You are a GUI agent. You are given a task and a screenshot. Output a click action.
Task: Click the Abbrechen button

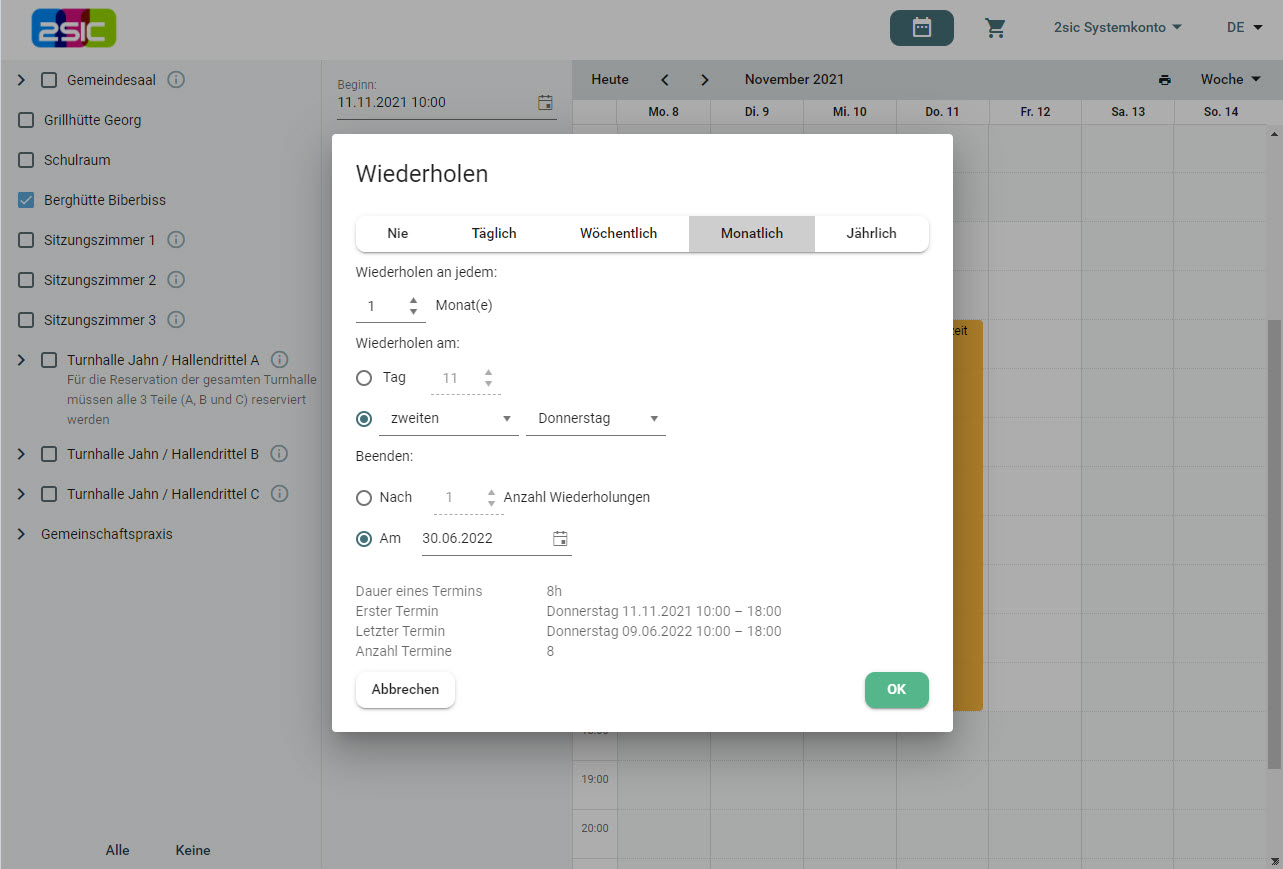coord(405,689)
